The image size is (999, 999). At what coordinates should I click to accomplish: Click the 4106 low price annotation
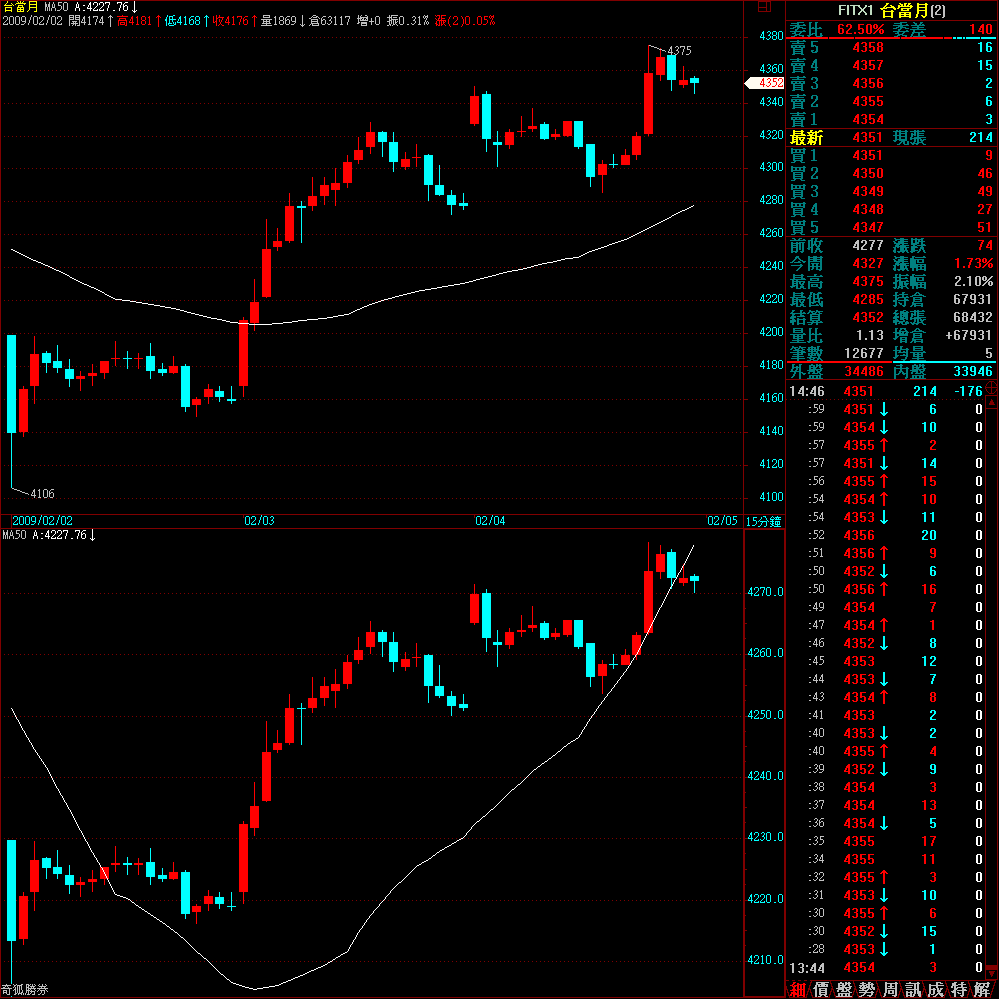[42, 494]
